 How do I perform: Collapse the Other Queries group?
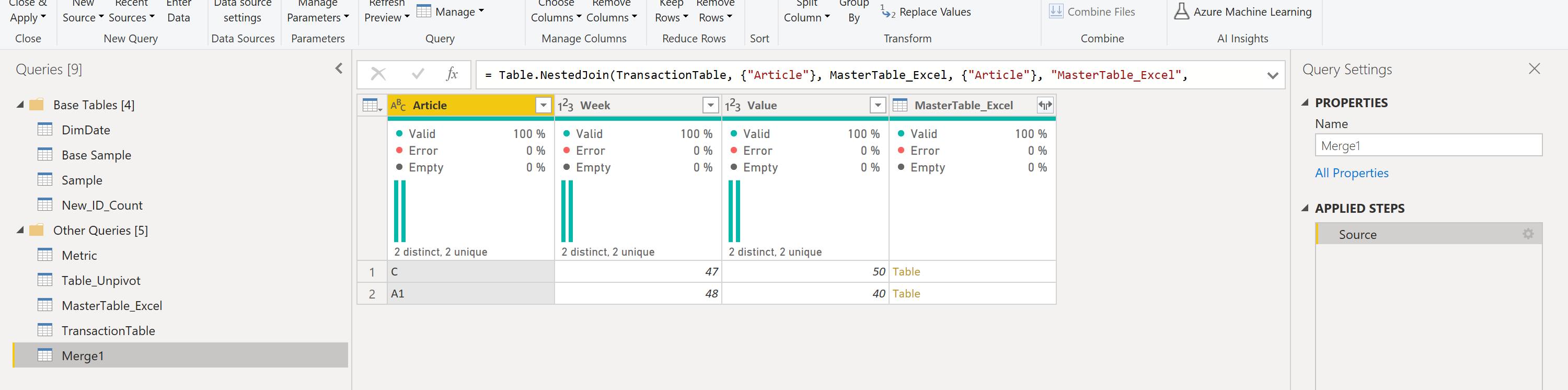click(20, 230)
